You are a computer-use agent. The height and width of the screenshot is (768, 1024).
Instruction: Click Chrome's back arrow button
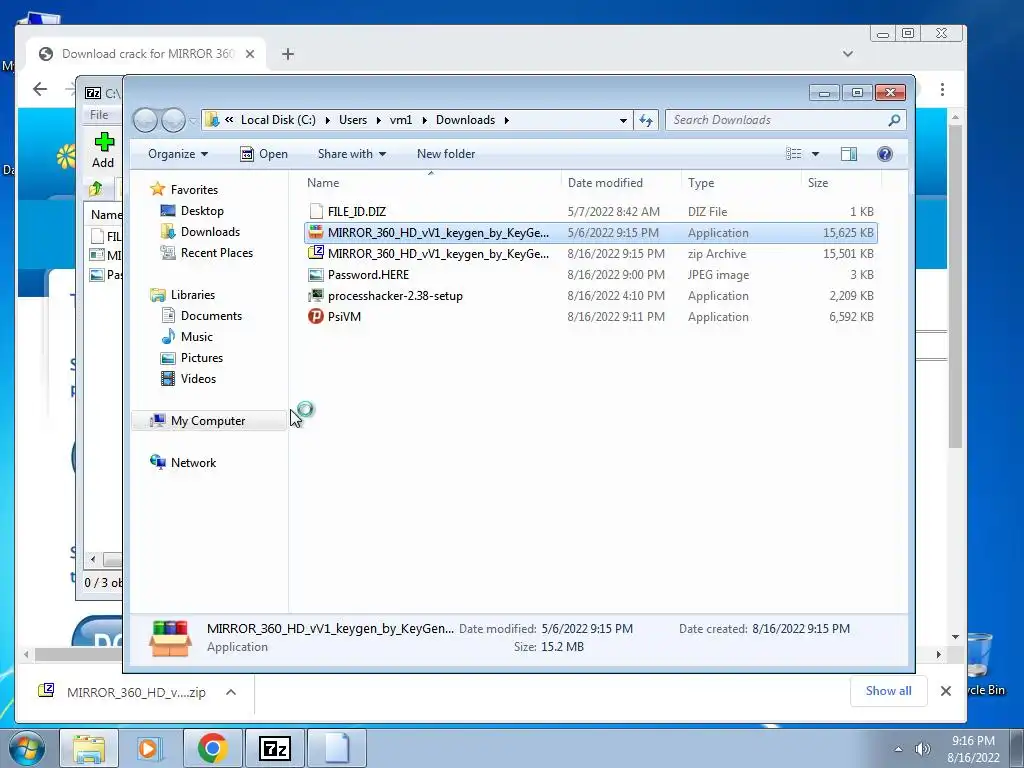[40, 89]
